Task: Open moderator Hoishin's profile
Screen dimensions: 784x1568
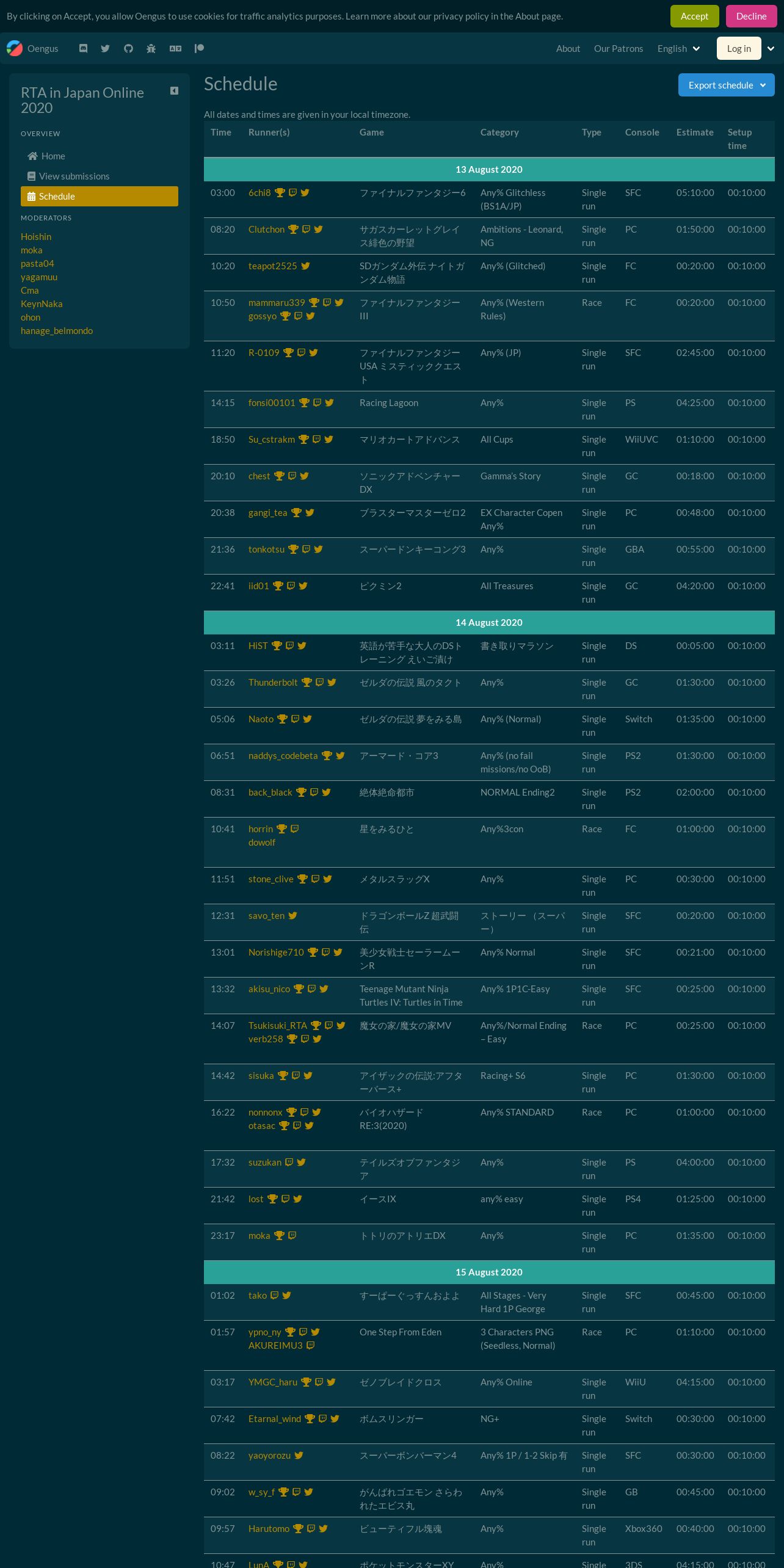Action: click(36, 236)
